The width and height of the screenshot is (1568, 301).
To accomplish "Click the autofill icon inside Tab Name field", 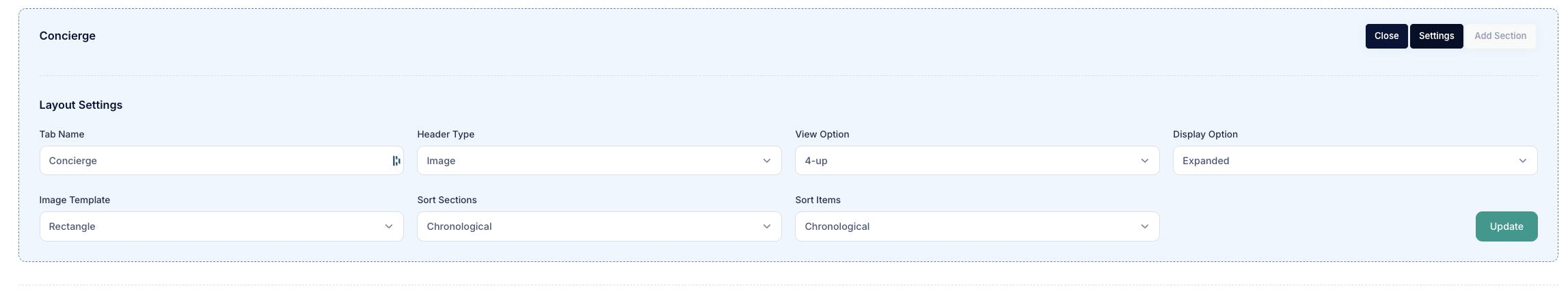I will click(396, 161).
